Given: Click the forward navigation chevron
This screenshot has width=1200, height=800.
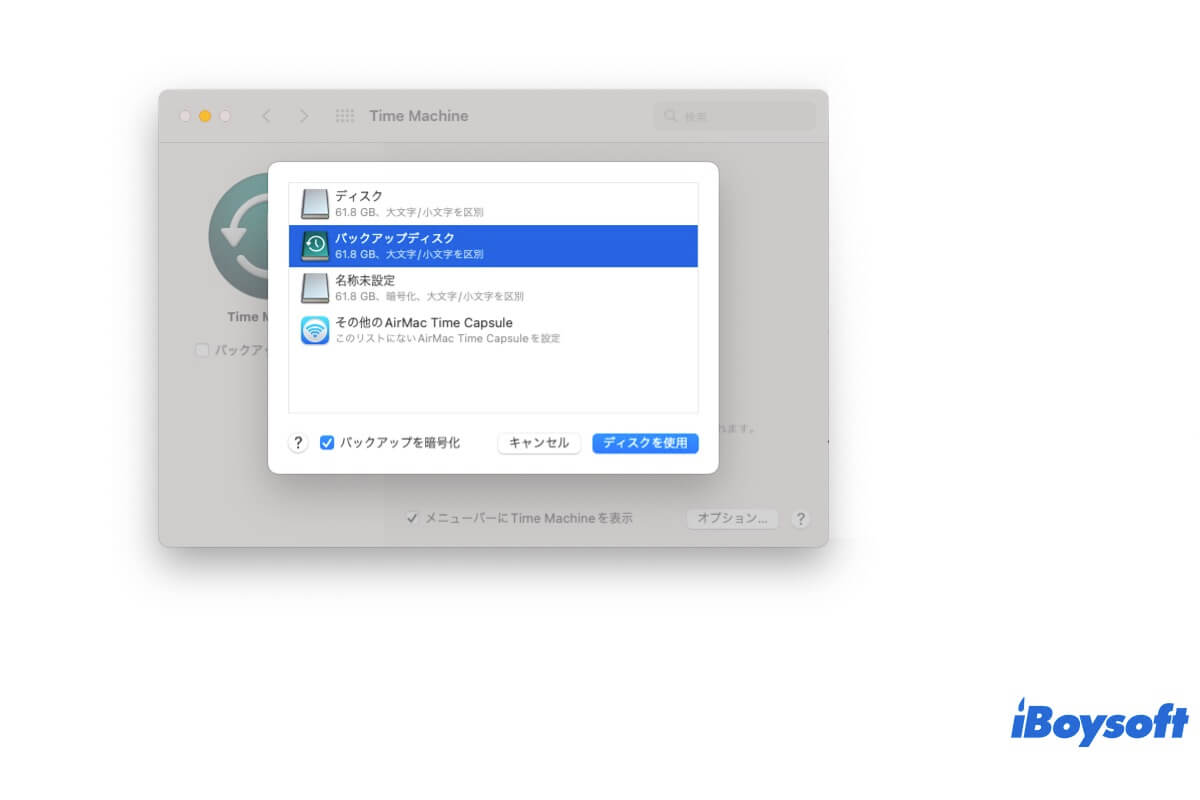Looking at the screenshot, I should [304, 116].
